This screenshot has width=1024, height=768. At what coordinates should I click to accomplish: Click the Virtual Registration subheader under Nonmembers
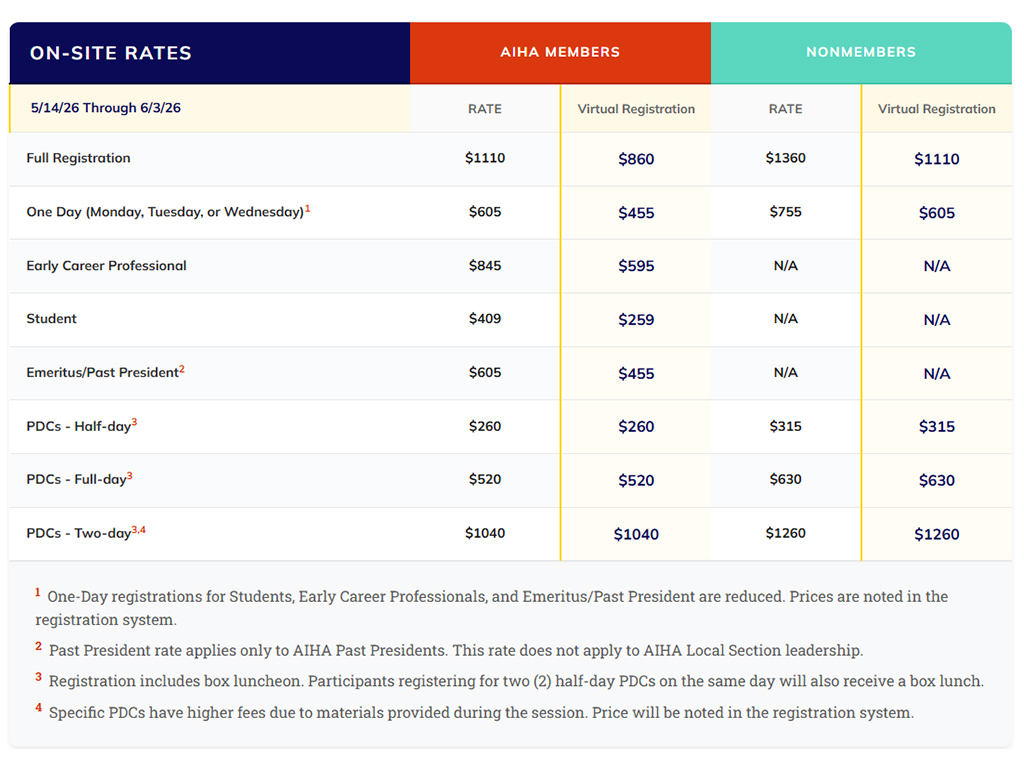click(937, 109)
